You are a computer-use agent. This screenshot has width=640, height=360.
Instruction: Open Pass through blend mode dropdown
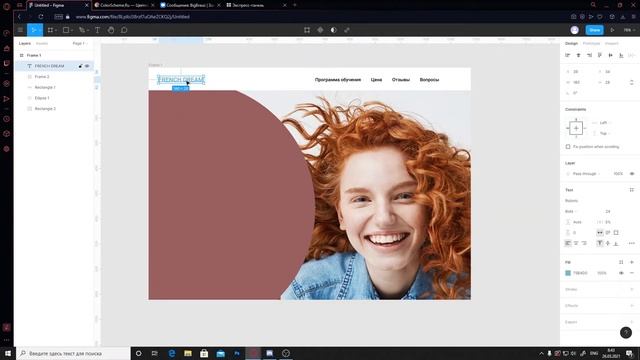[x=587, y=173]
